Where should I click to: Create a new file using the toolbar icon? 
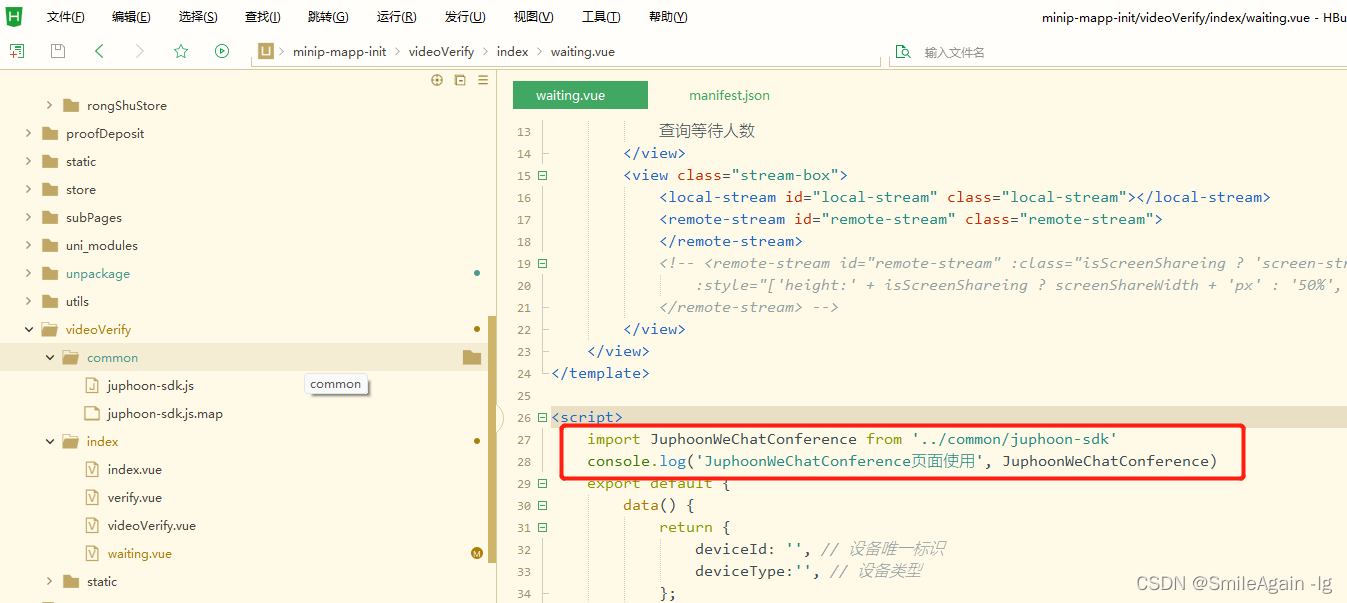coord(18,51)
